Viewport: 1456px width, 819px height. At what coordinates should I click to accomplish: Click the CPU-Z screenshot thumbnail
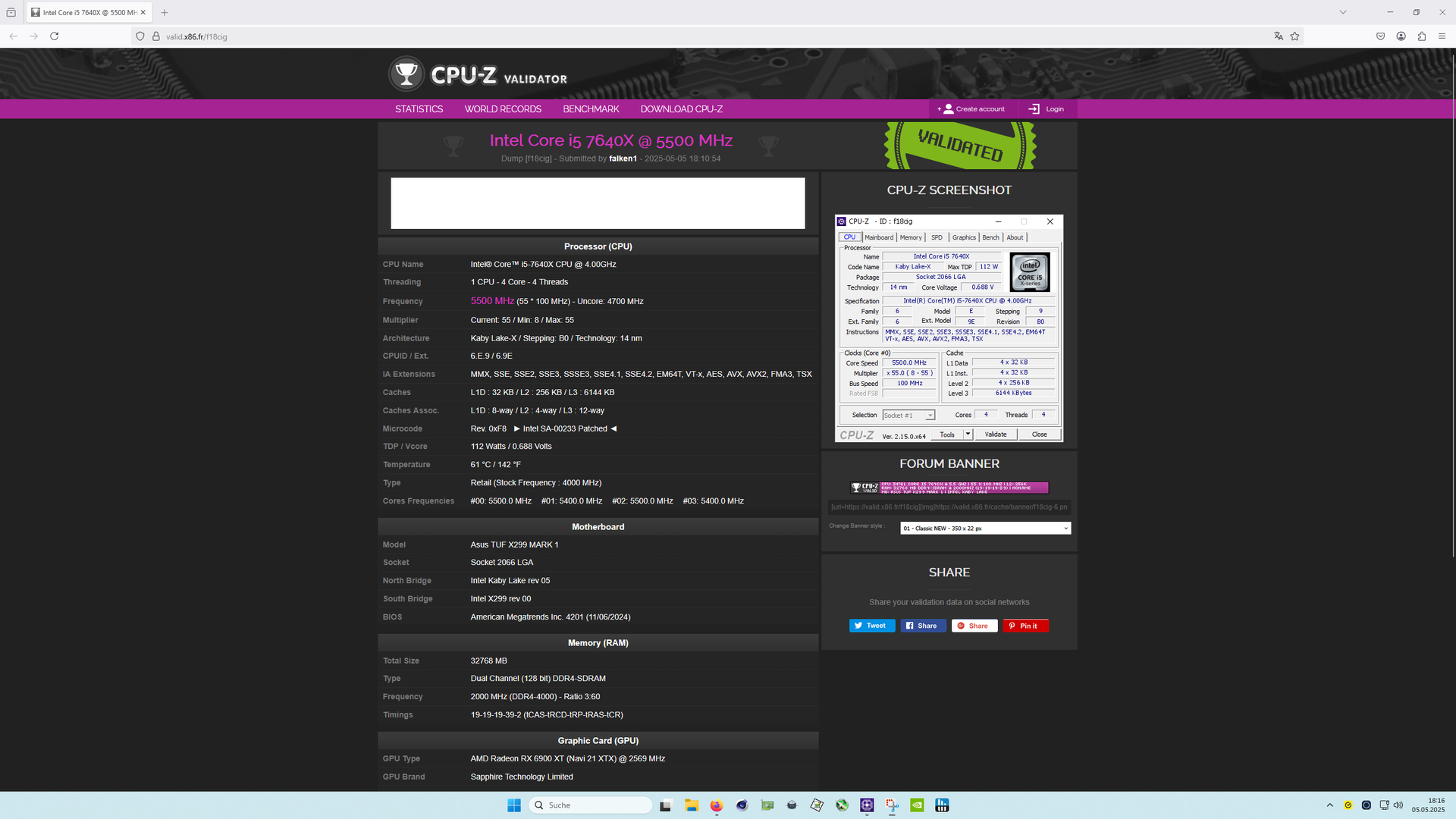[x=949, y=328]
